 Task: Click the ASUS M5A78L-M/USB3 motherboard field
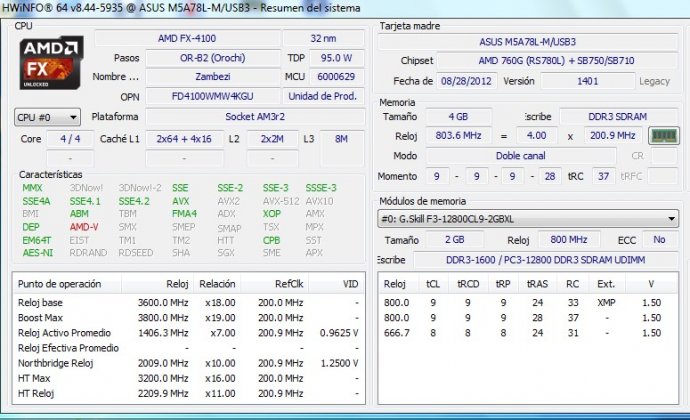[x=528, y=42]
